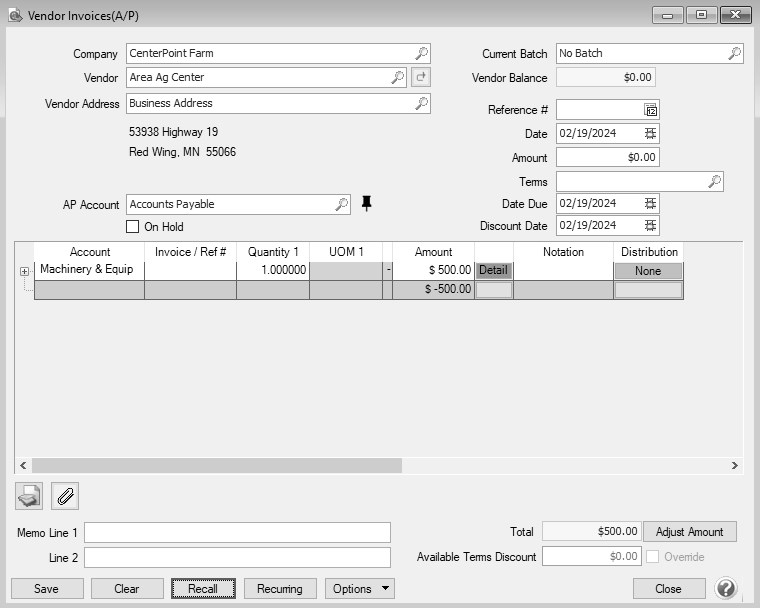This screenshot has width=760, height=608.
Task: Open the Terms lookup field
Action: pos(639,181)
